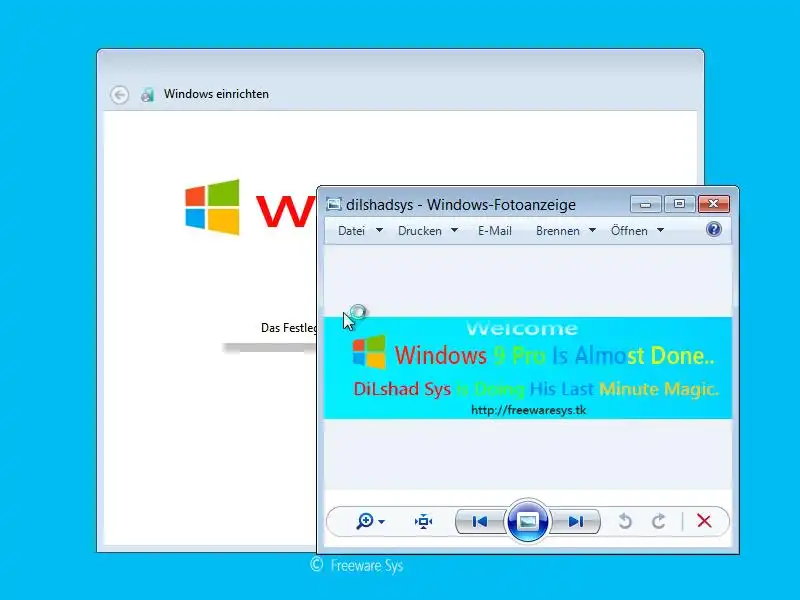Screen dimensions: 800x600
Task: Fit image to window size
Action: click(x=423, y=521)
